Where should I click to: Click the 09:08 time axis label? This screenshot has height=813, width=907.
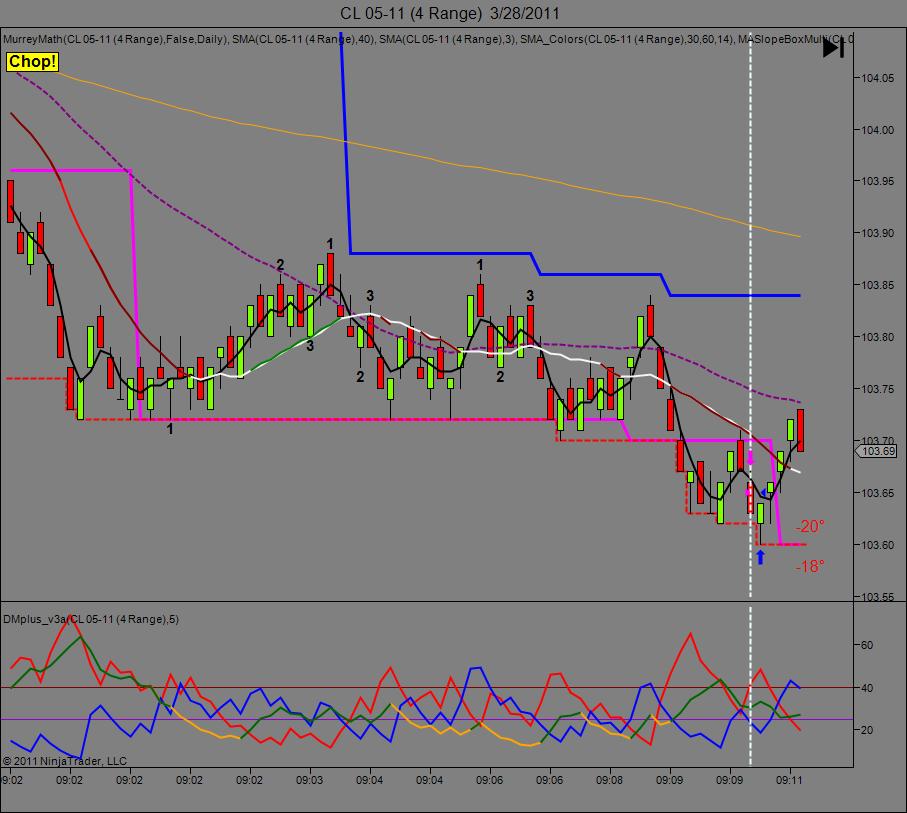pos(609,780)
